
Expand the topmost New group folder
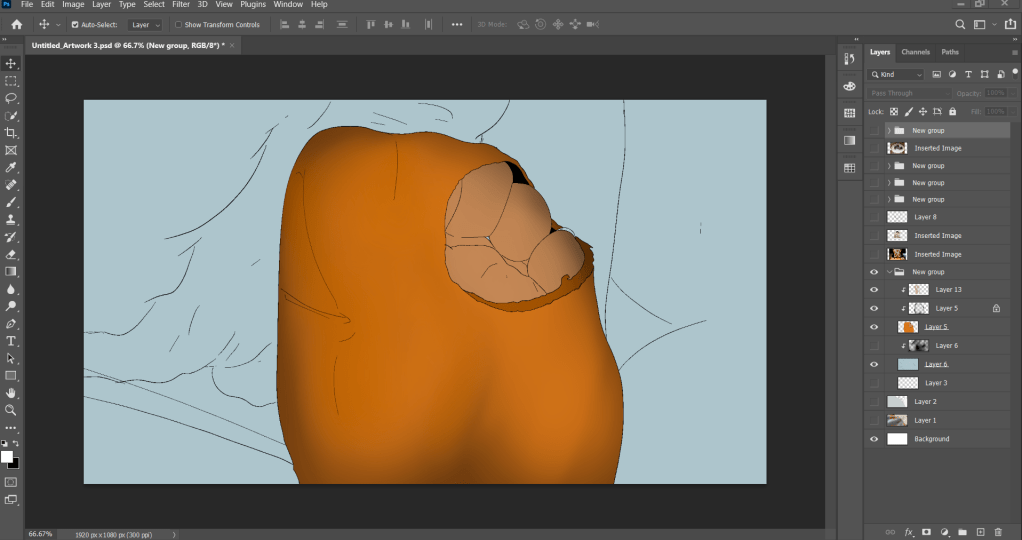coord(889,130)
